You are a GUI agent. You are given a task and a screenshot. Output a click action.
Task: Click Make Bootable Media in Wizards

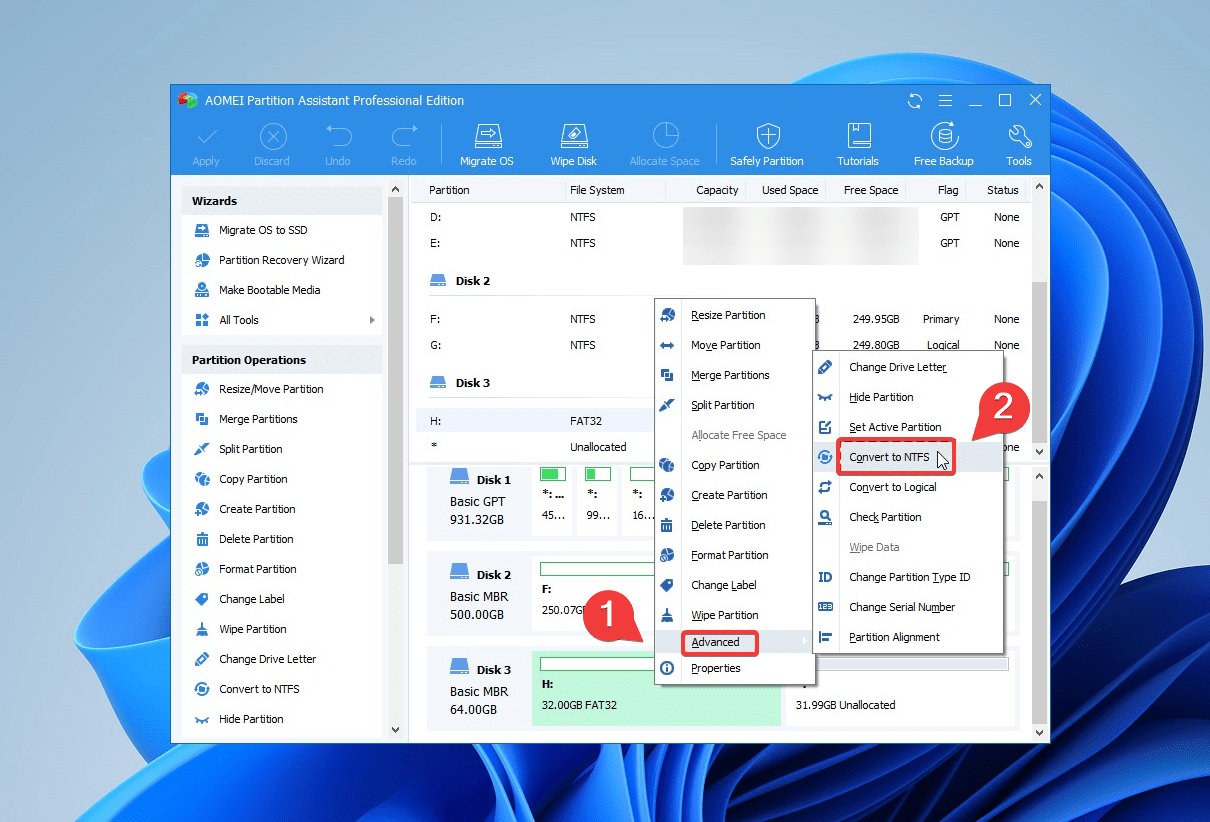(269, 290)
